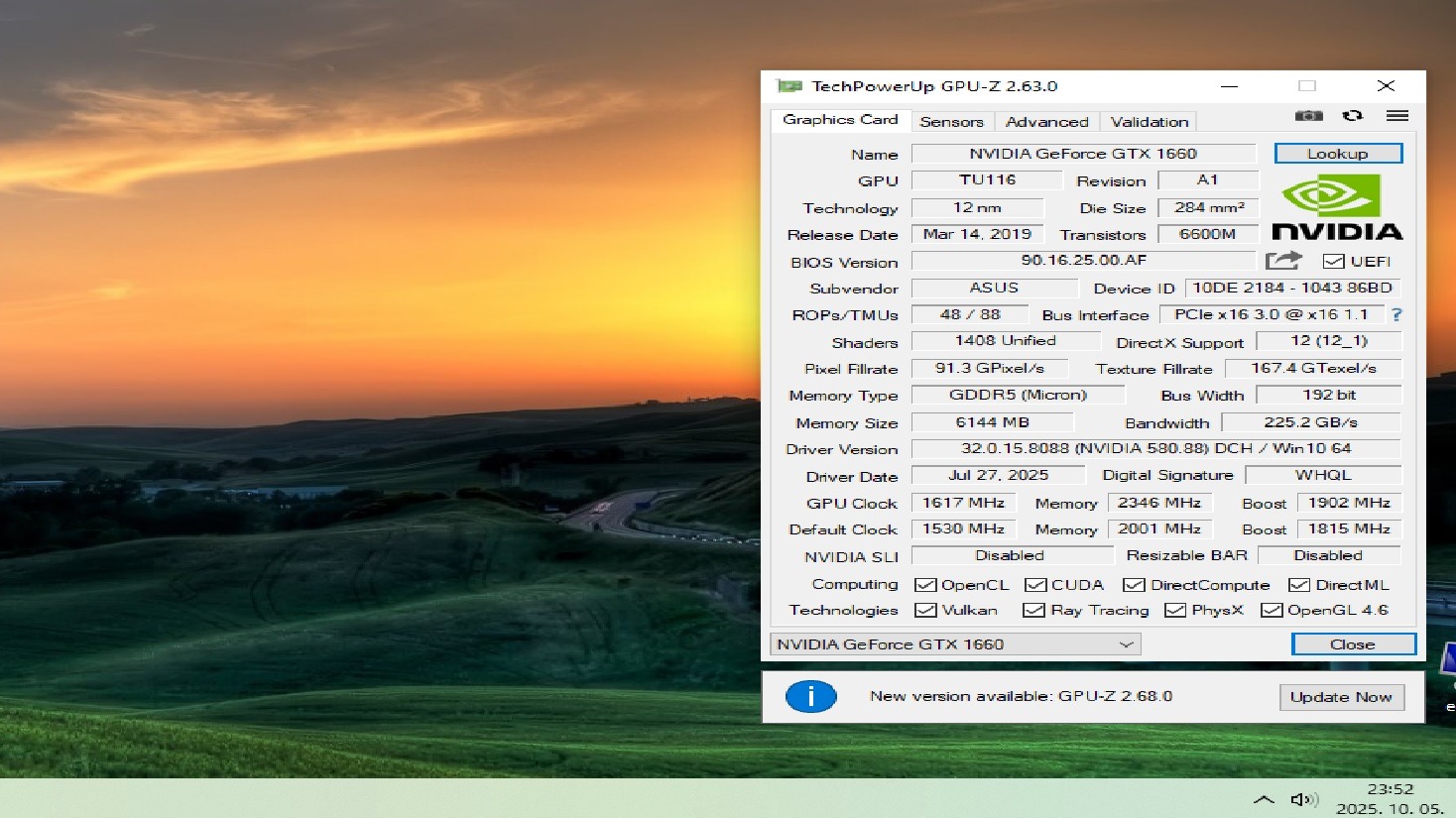Toggle the UEFI checkbox
The height and width of the screenshot is (818, 1456).
coord(1333,262)
